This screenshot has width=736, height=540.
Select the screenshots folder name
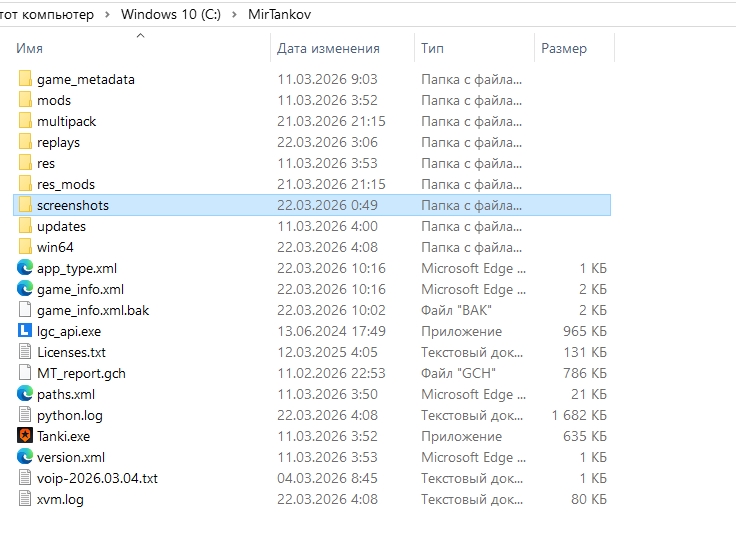(x=73, y=205)
